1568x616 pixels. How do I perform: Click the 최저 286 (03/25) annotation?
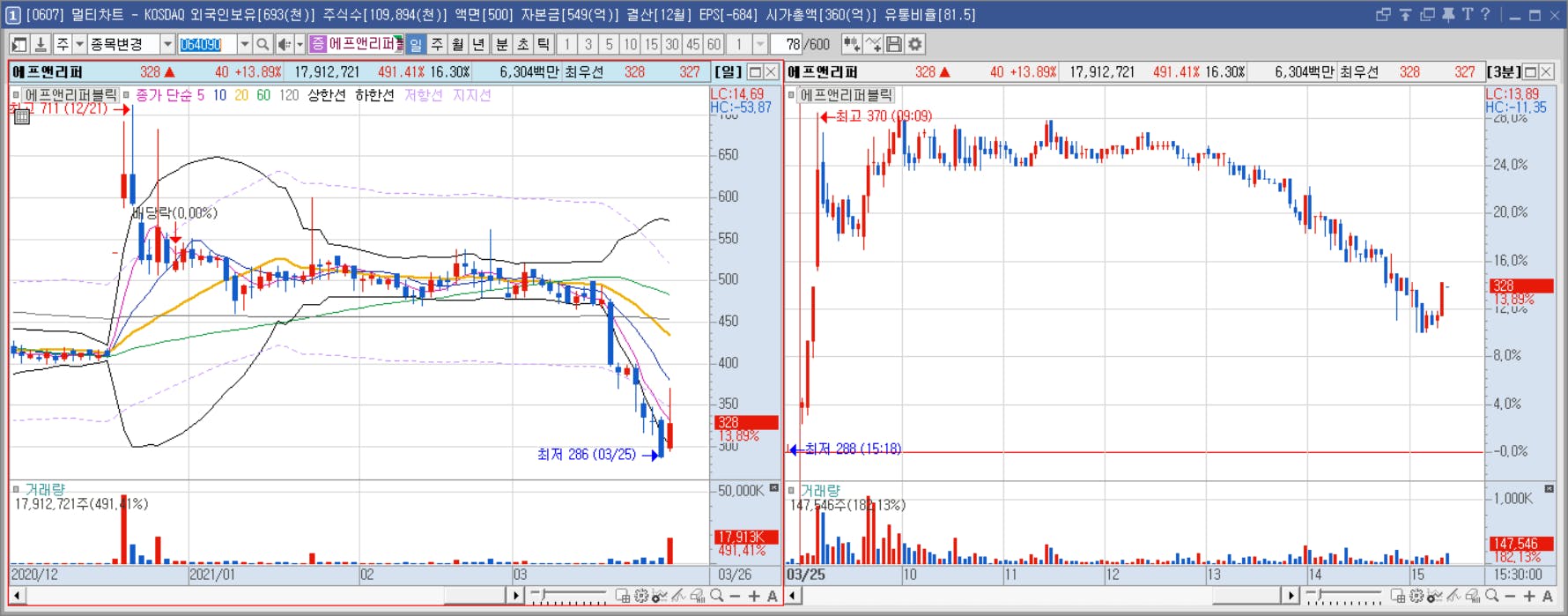coord(587,455)
